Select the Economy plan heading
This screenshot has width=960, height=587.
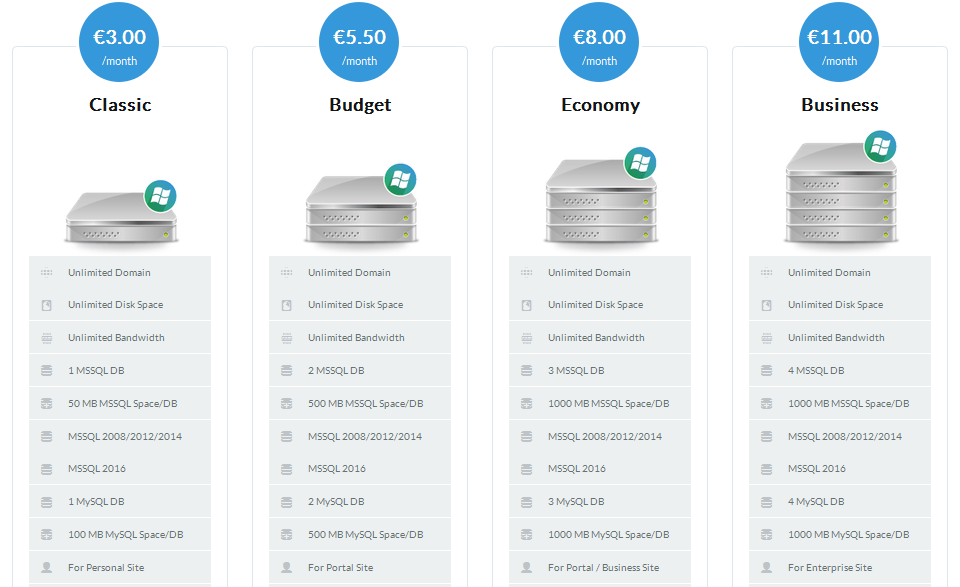tap(601, 105)
